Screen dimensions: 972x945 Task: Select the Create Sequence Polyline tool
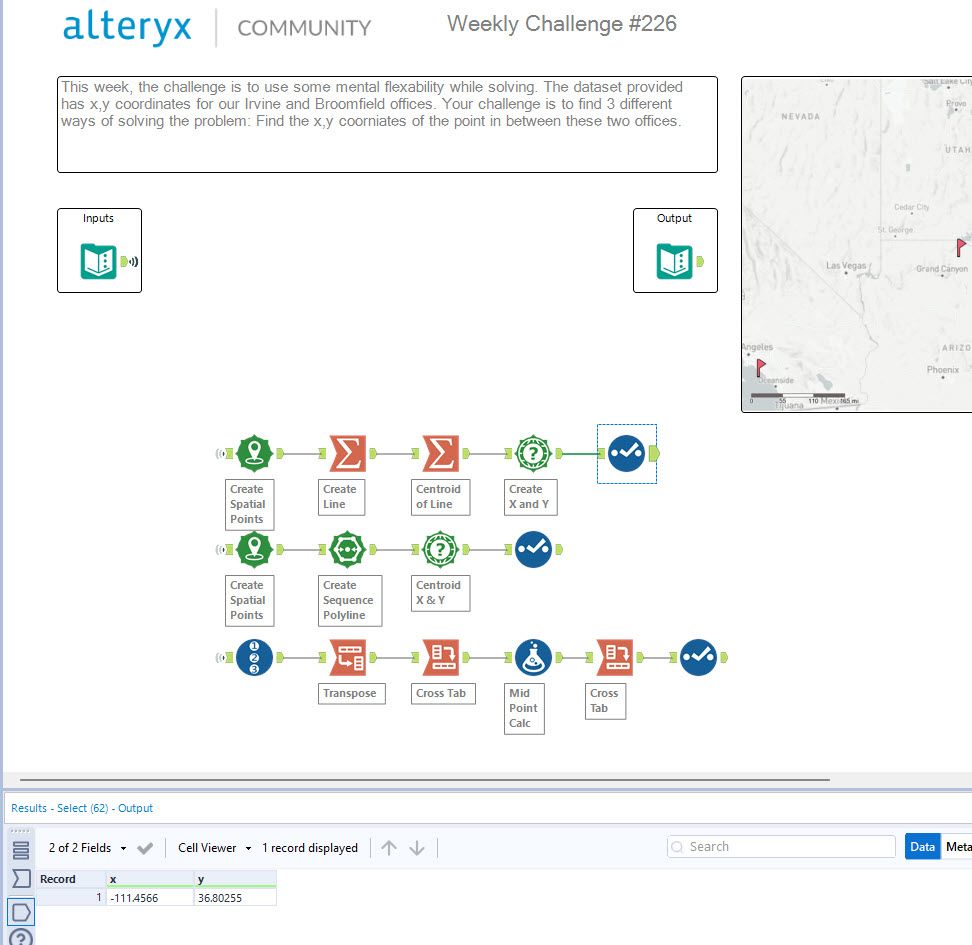(347, 549)
